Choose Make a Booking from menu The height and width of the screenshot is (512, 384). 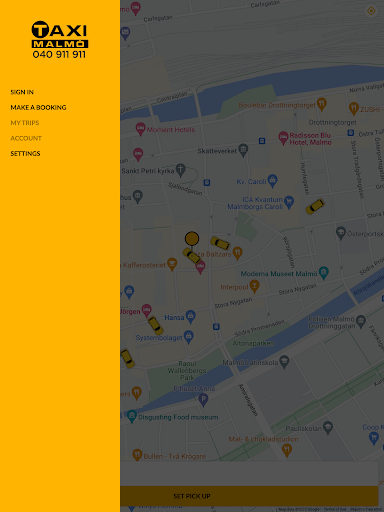pos(38,107)
